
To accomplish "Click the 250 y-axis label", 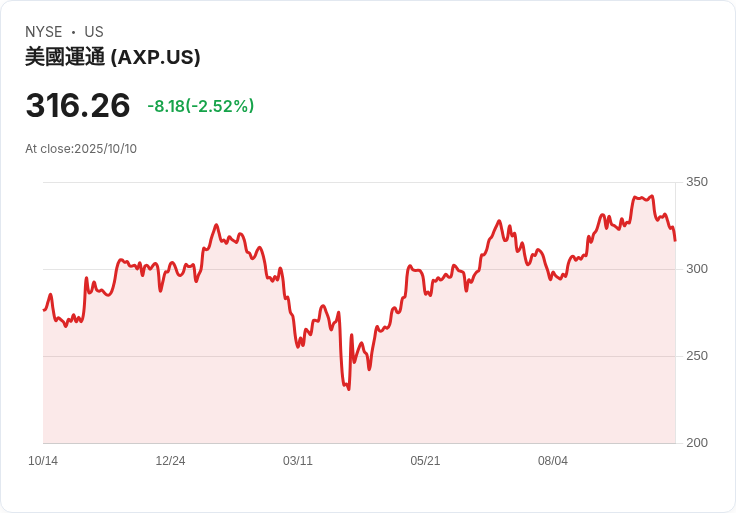I will pyautogui.click(x=696, y=356).
